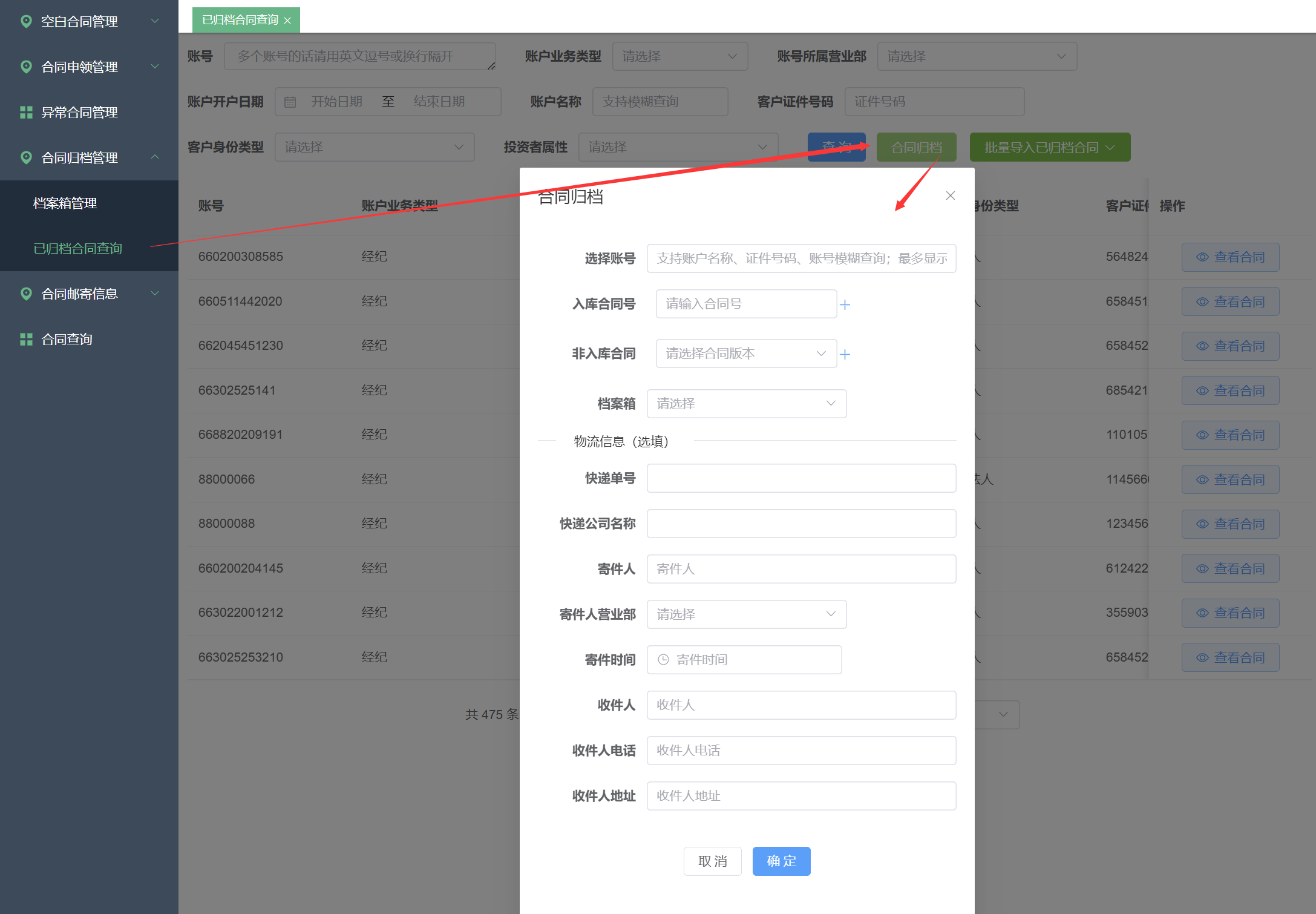The height and width of the screenshot is (914, 1316).
Task: Expand the 合同邮寄信息 menu chevron
Action: tap(155, 294)
